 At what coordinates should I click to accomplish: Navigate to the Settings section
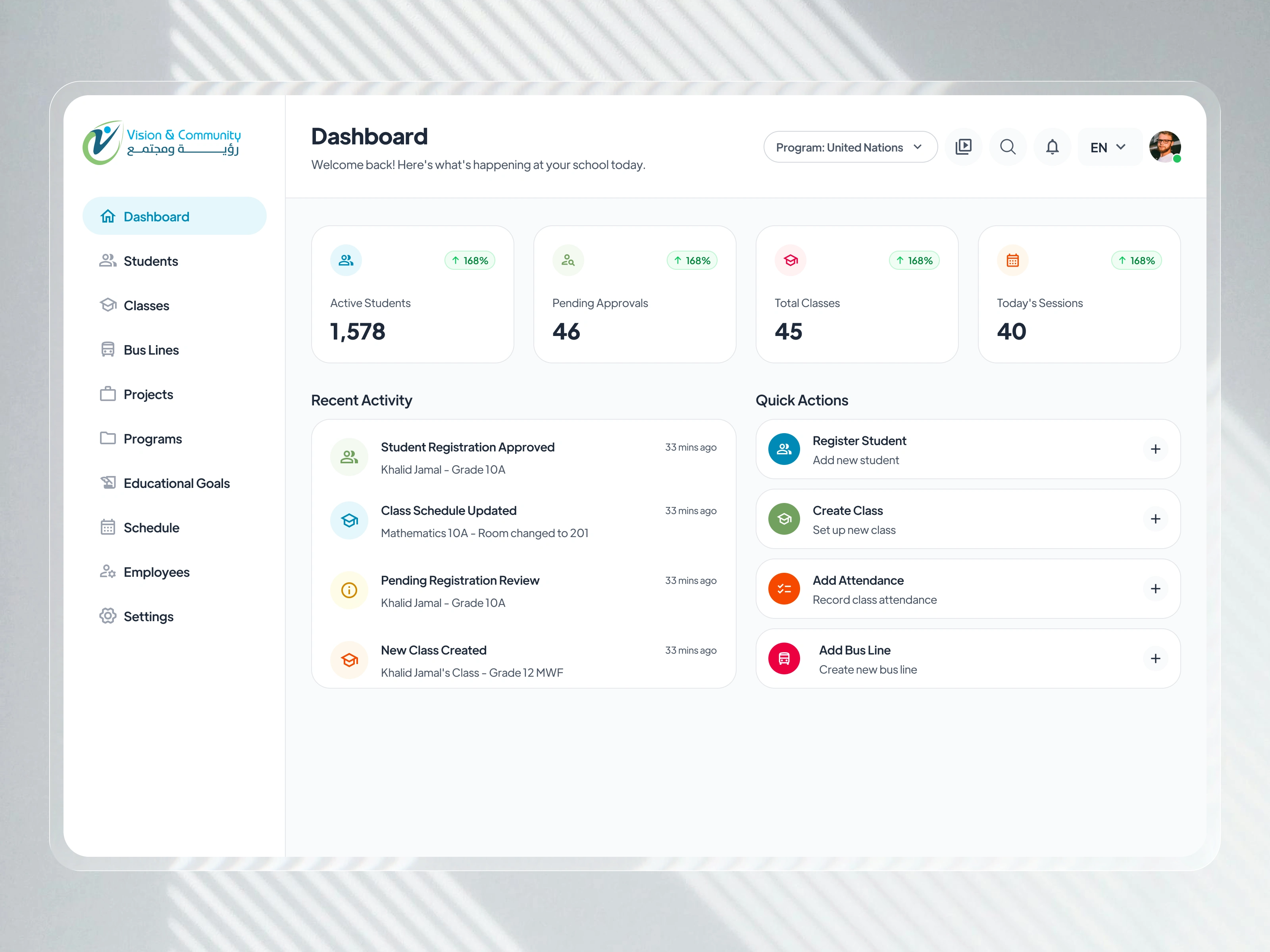pos(148,616)
